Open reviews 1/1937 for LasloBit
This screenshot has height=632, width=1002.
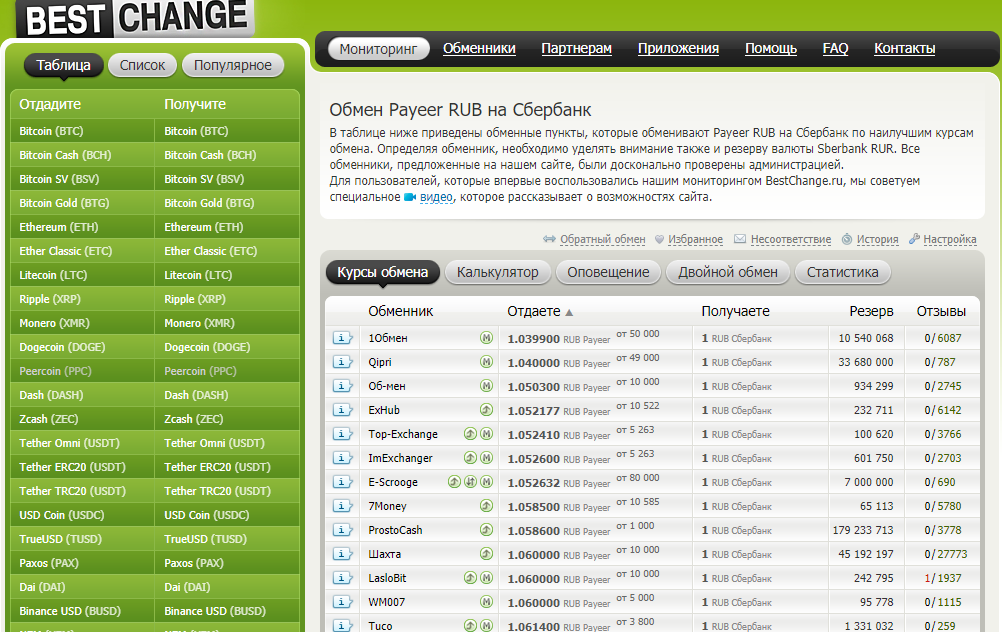click(x=943, y=578)
